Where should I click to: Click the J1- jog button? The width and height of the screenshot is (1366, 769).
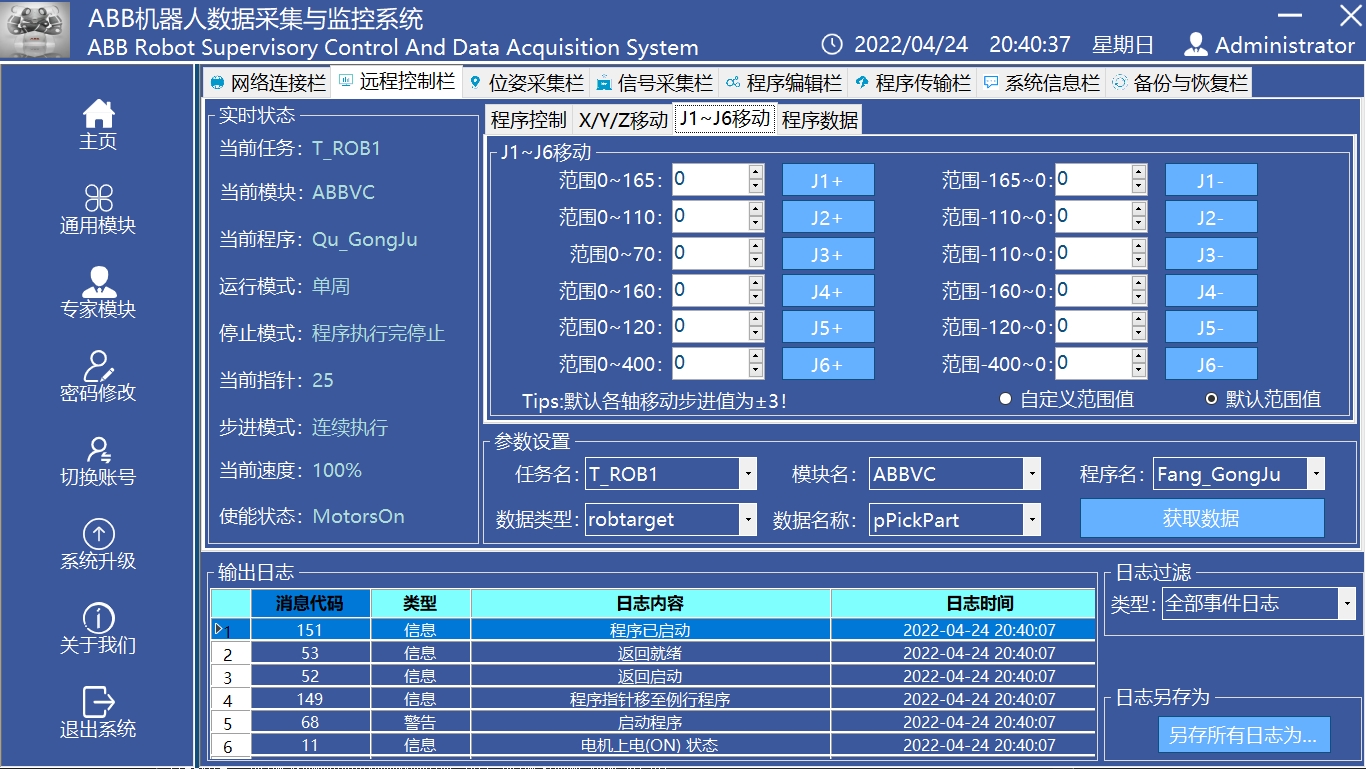(1211, 180)
